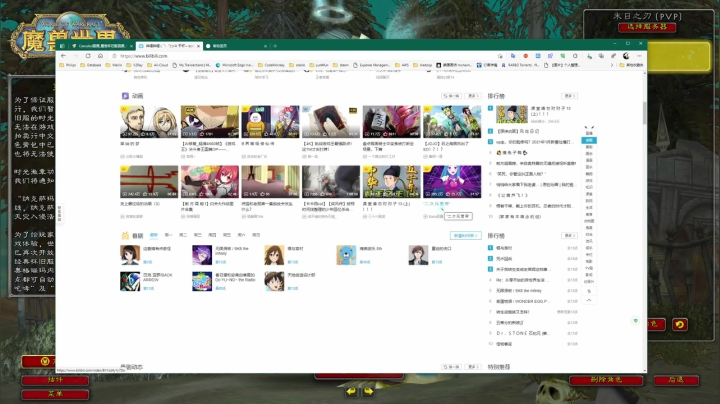The width and height of the screenshot is (720, 404).
Task: Click the bilibili.com address bar
Action: [x=303, y=56]
